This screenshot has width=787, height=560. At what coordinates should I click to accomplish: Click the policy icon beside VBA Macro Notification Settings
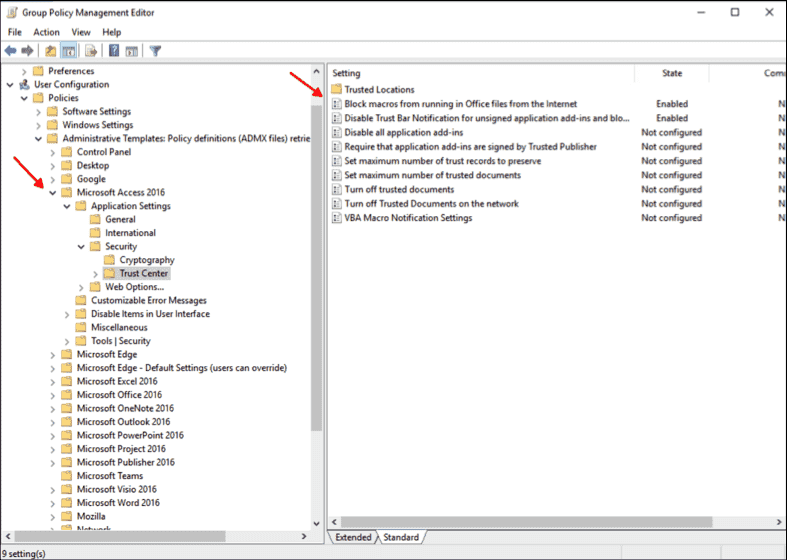click(x=337, y=218)
